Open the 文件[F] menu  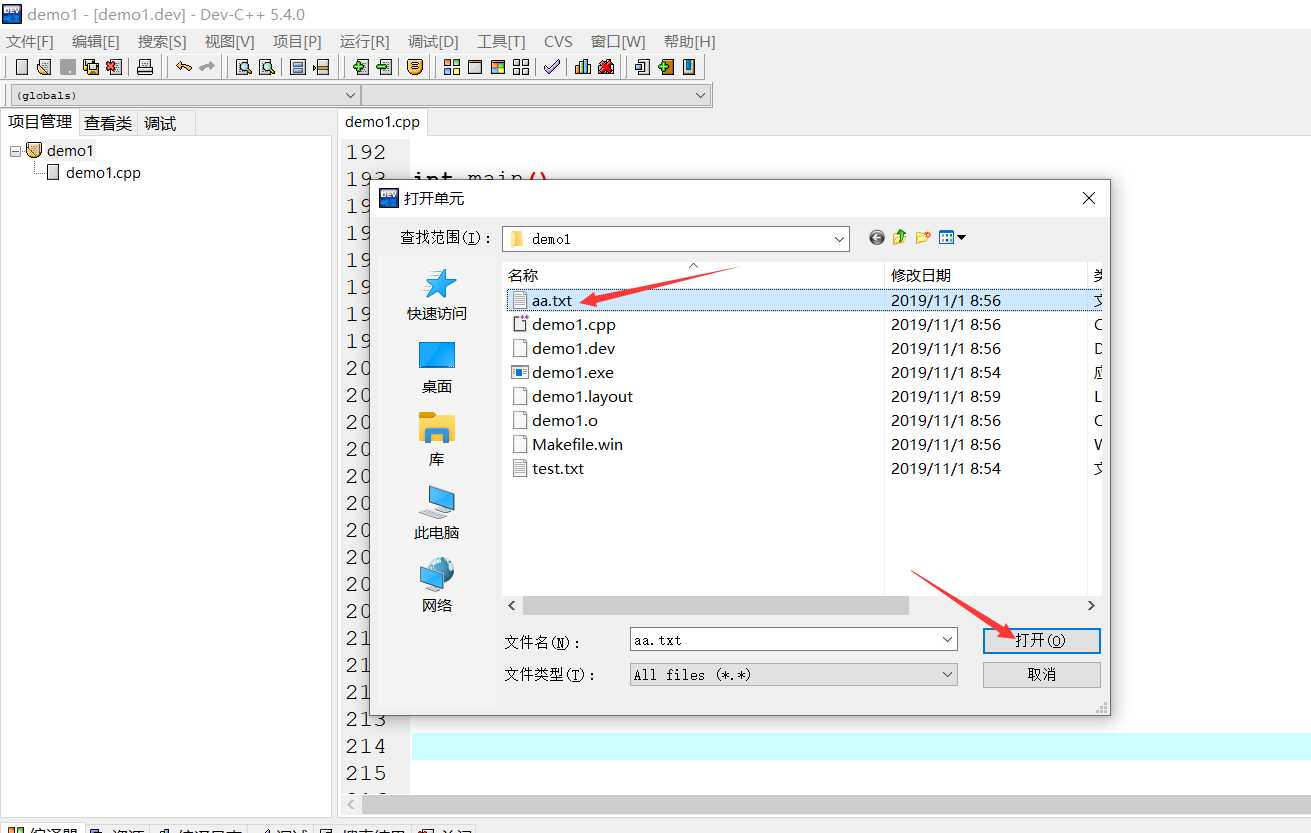tap(30, 41)
